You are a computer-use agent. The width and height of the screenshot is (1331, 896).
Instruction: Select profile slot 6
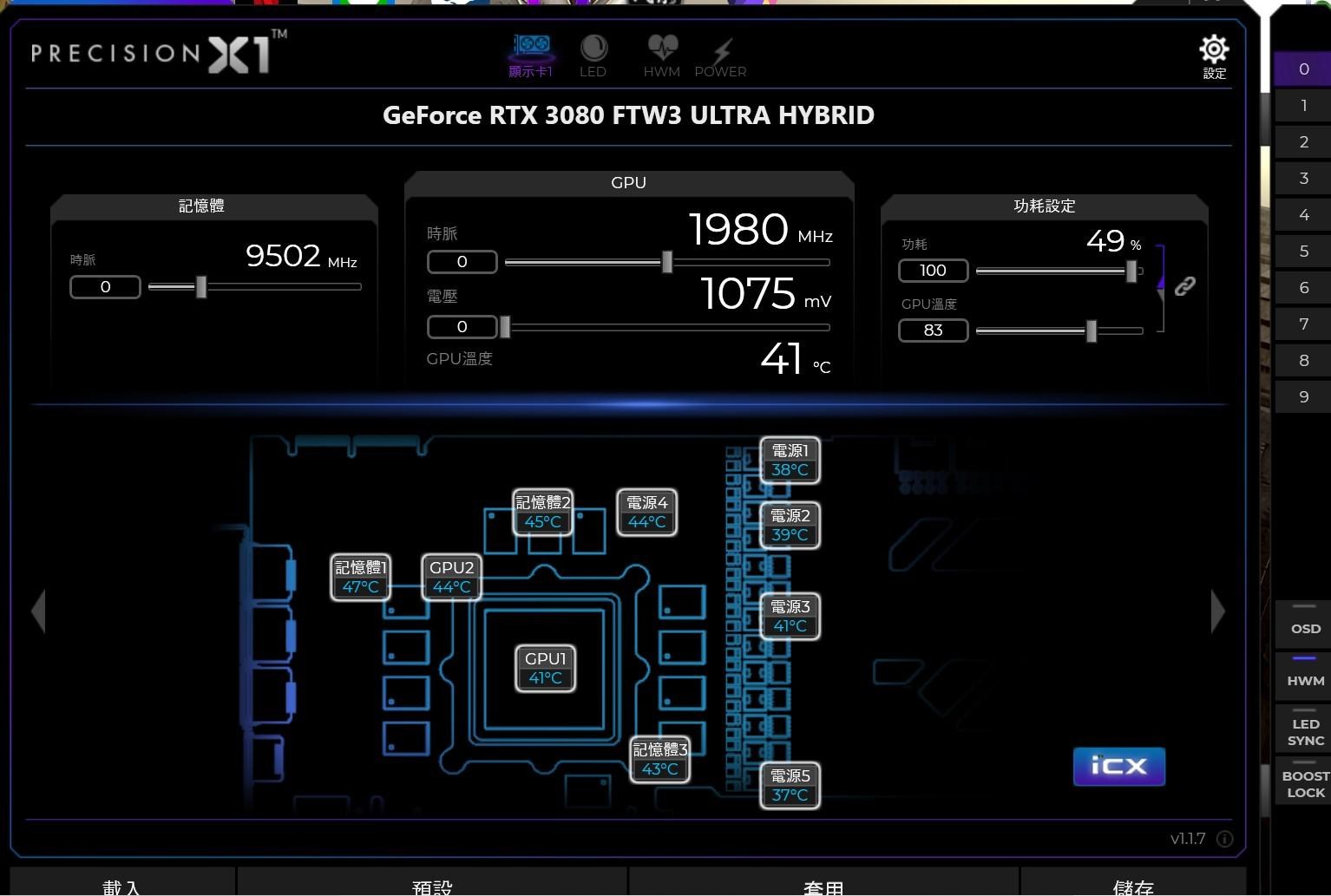[x=1303, y=288]
